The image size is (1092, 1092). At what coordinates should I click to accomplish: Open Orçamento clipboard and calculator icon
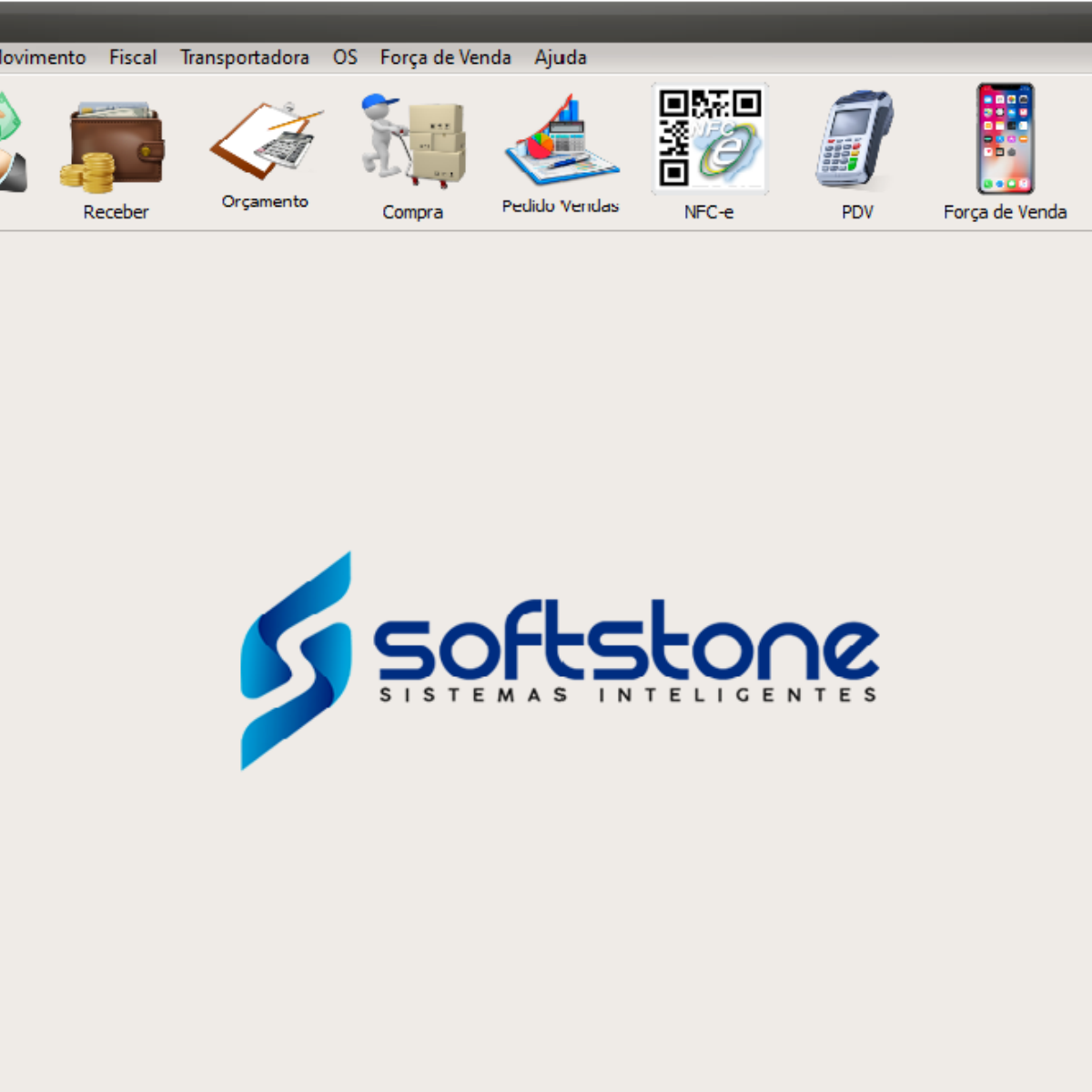click(265, 141)
